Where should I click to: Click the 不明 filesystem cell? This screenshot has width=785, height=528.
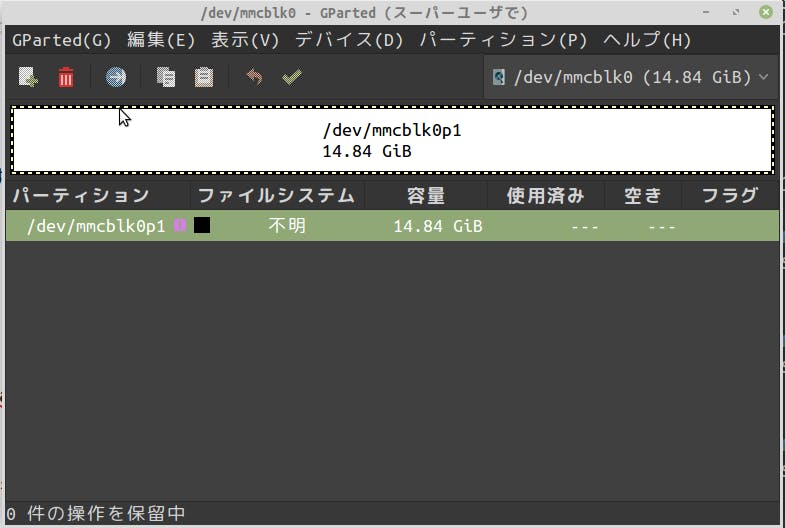pyautogui.click(x=287, y=226)
